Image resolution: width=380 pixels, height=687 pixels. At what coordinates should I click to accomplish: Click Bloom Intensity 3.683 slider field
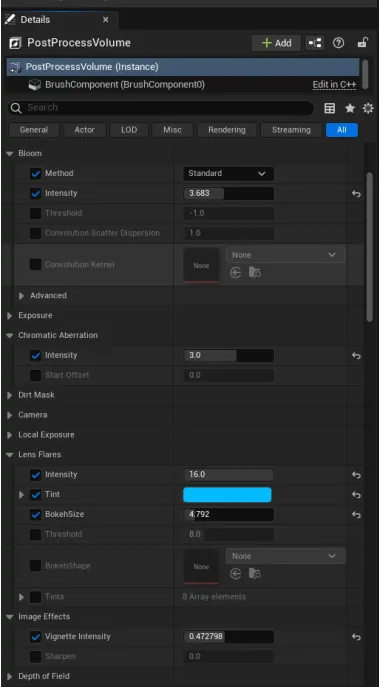(228, 194)
